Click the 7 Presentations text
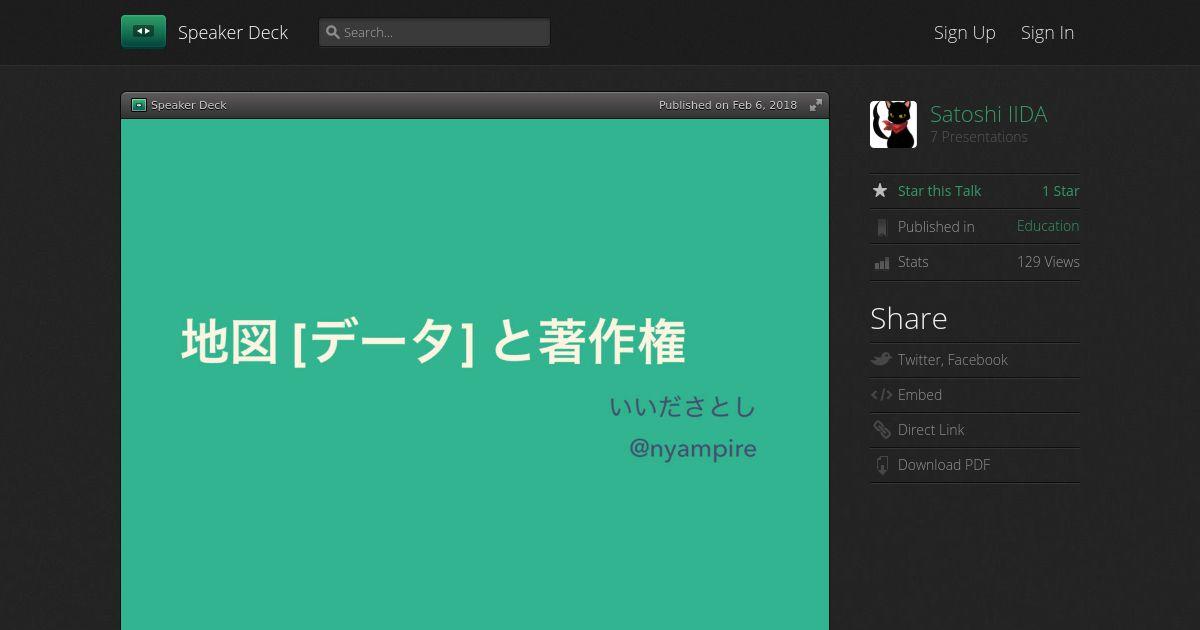The width and height of the screenshot is (1200, 630). click(979, 137)
